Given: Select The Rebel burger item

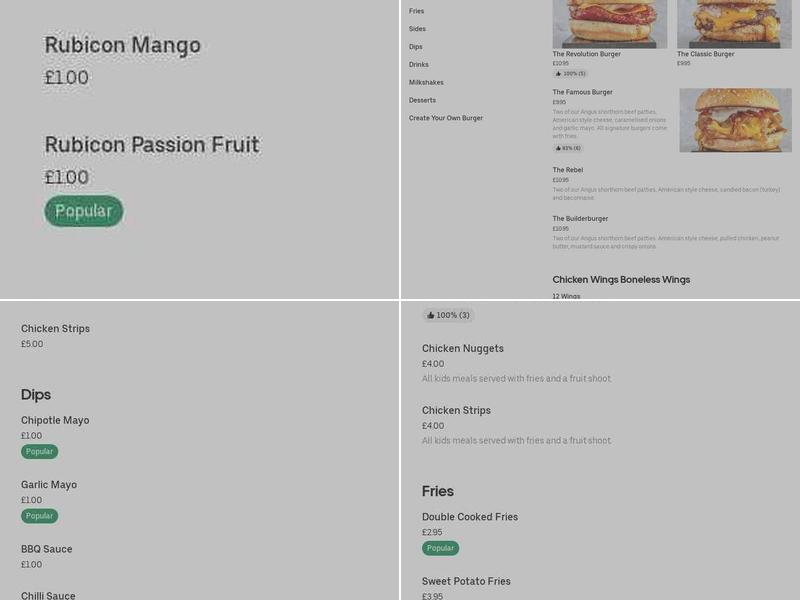Looking at the screenshot, I should click(x=570, y=170).
